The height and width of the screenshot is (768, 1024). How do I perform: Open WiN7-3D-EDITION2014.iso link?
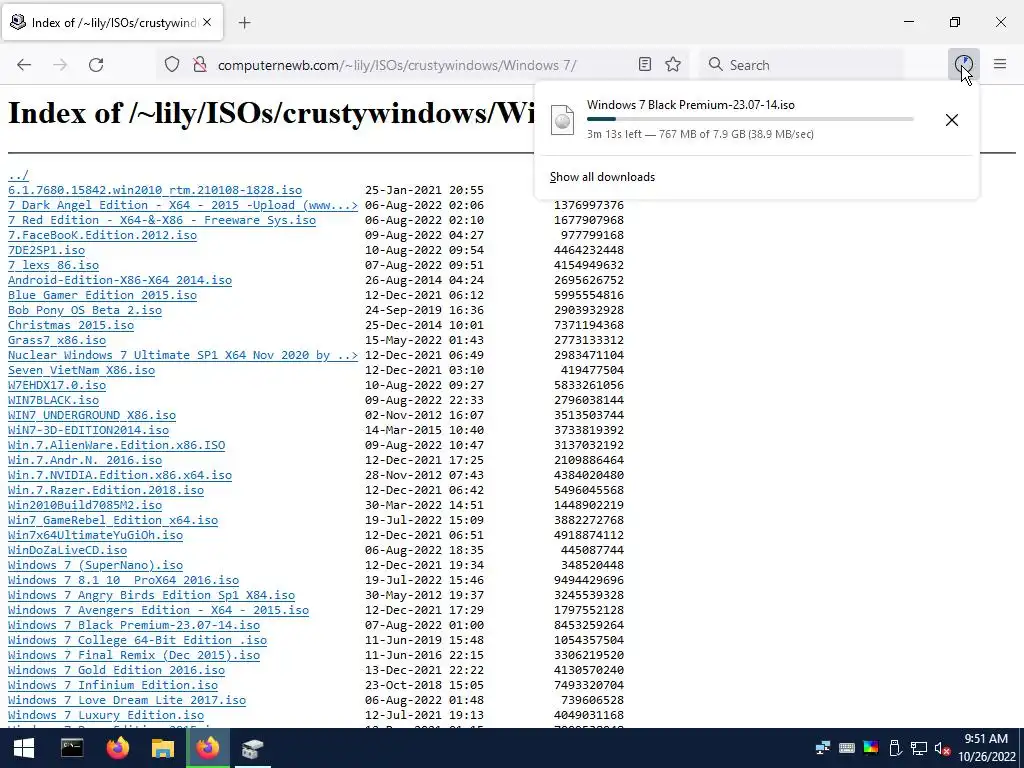coord(88,430)
